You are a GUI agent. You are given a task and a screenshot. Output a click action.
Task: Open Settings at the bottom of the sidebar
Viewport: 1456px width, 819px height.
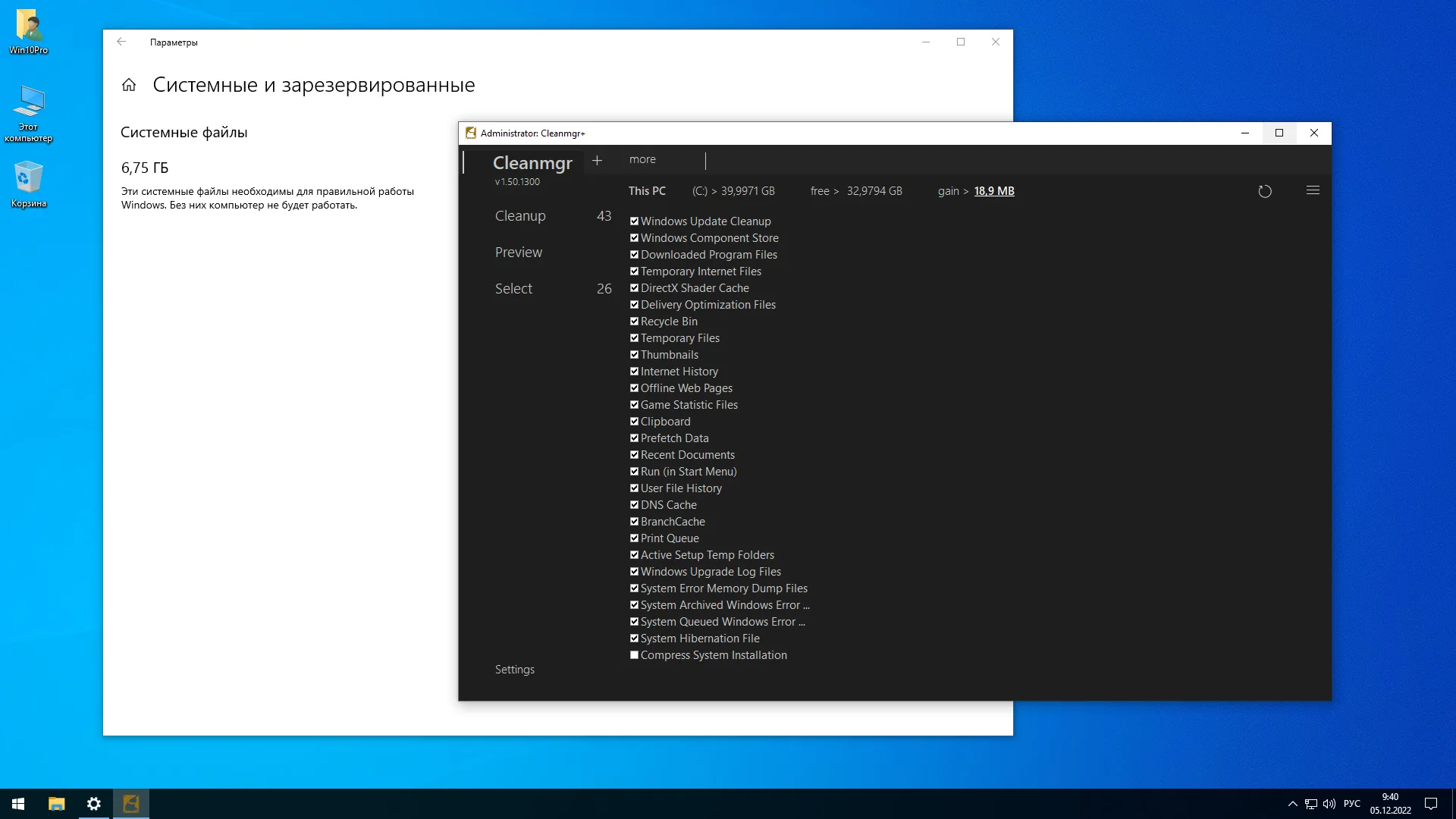514,670
